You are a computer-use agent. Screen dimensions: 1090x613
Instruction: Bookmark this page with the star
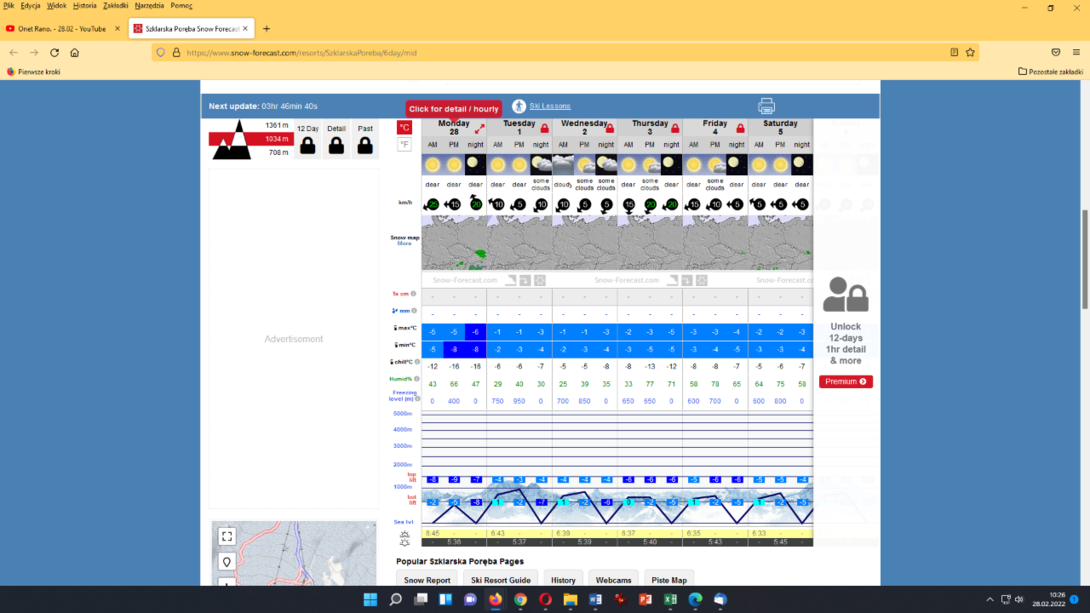point(970,52)
